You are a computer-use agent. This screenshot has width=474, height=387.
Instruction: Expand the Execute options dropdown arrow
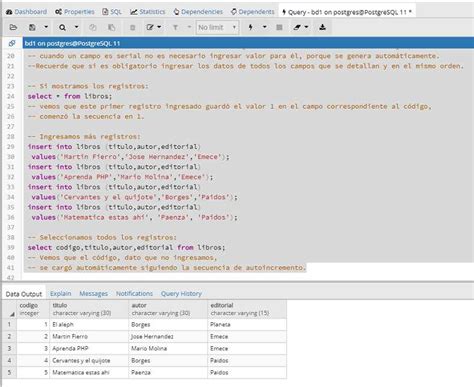click(x=265, y=27)
